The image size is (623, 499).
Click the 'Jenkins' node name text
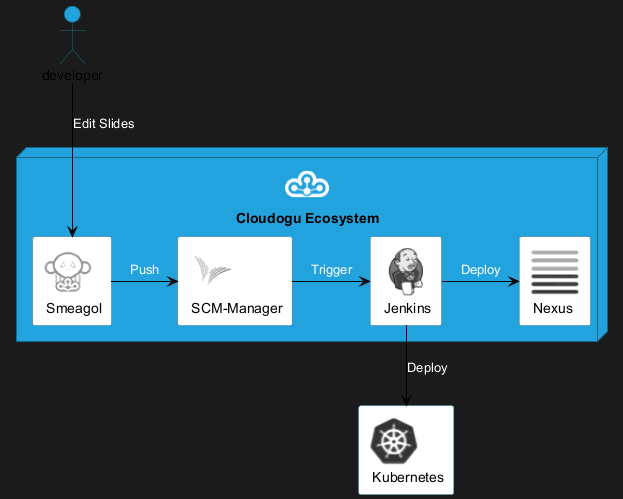(x=407, y=308)
